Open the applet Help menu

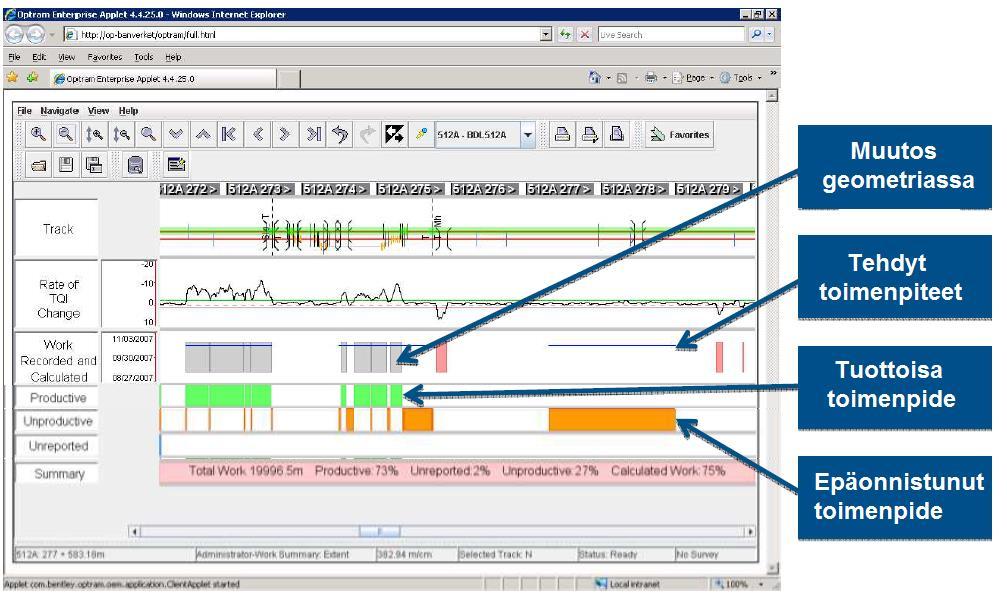(x=128, y=111)
